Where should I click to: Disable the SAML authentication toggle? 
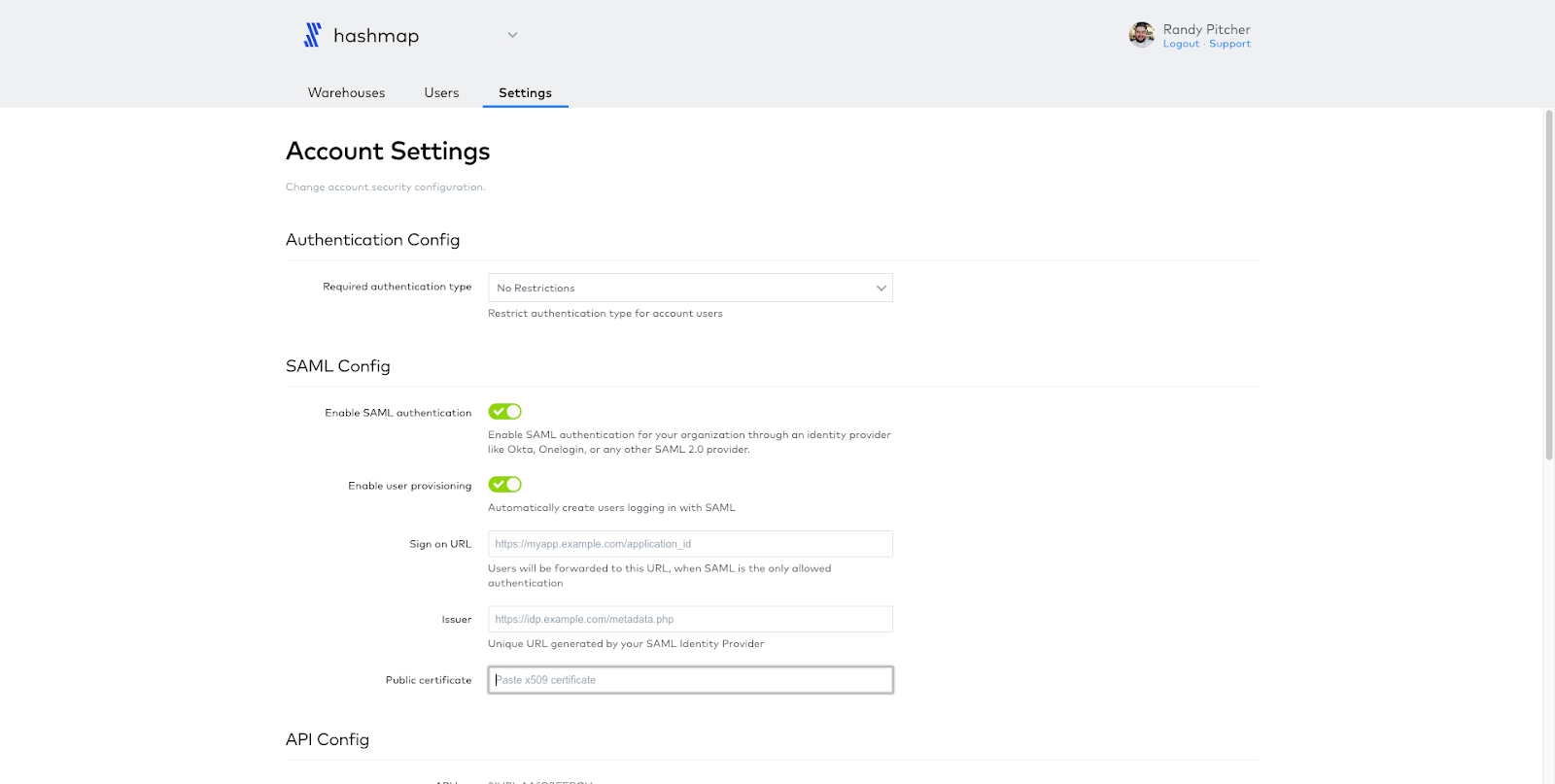click(504, 412)
